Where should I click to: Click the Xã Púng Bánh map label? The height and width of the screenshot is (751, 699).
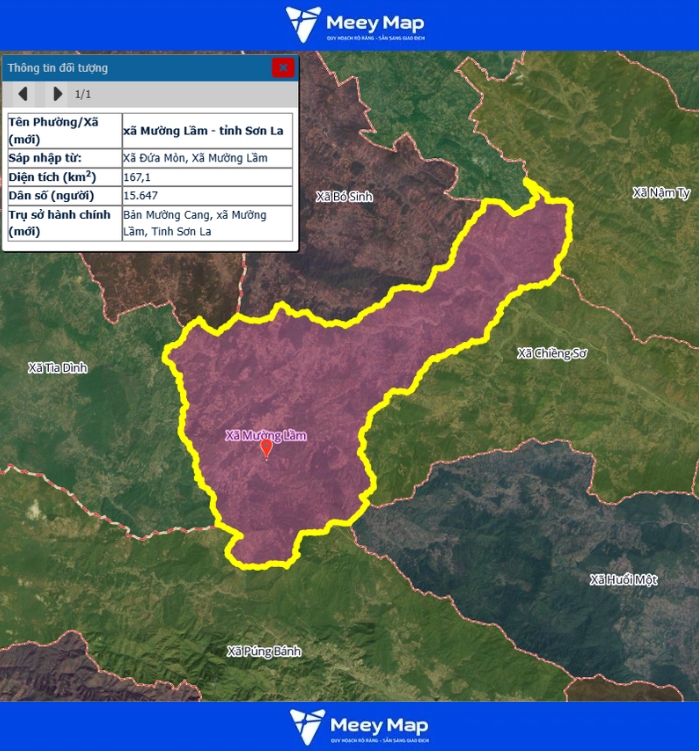click(x=264, y=652)
